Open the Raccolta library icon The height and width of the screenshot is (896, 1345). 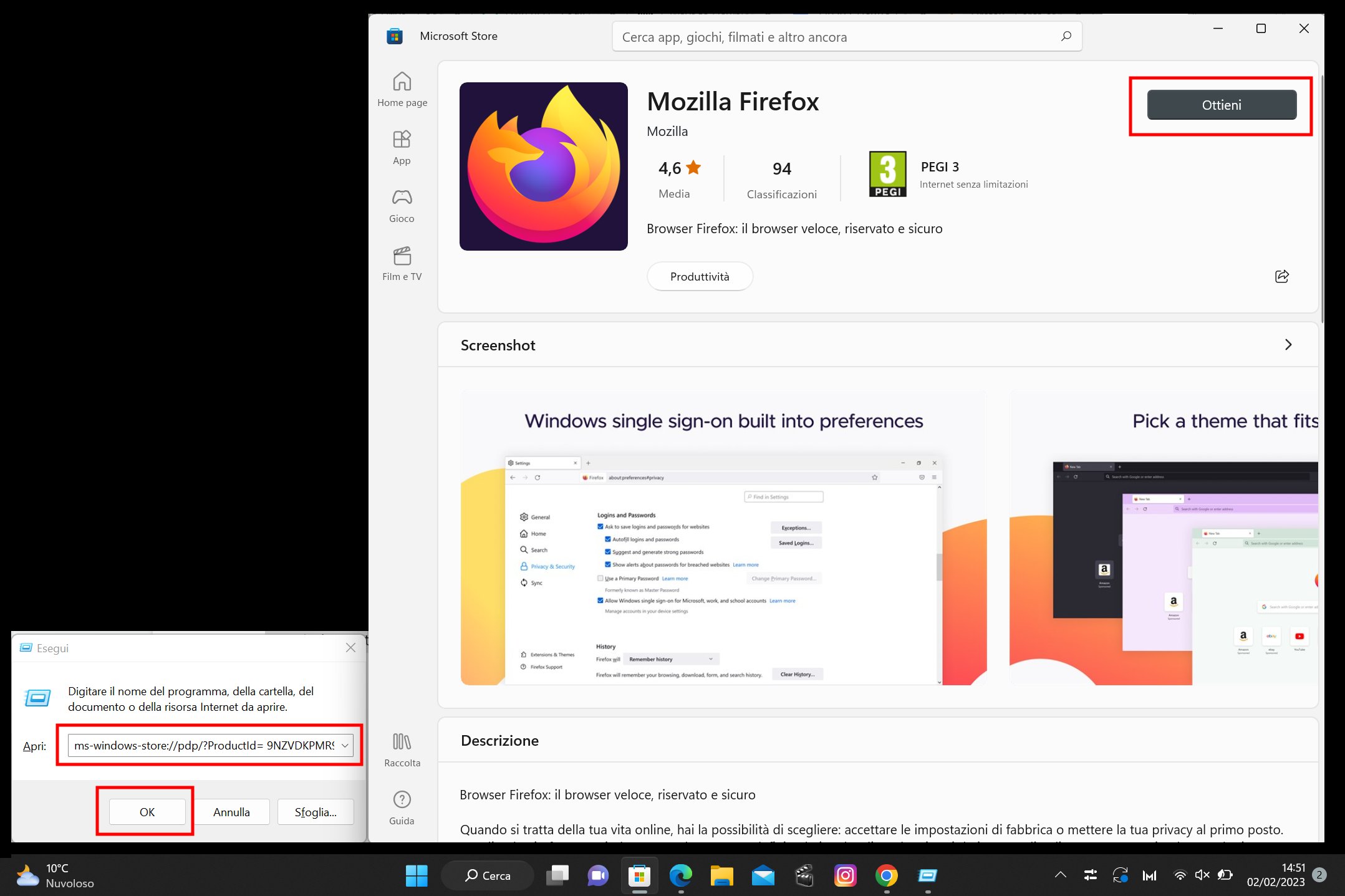[402, 748]
